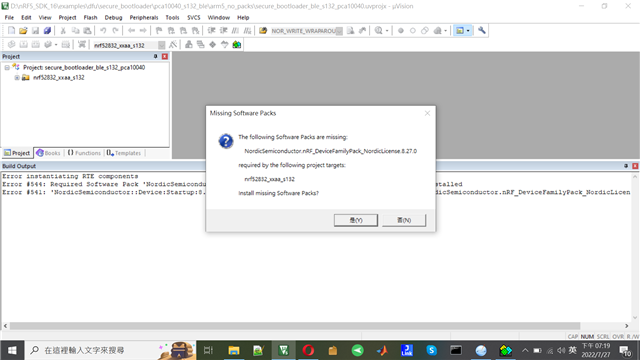Open the target selector nrf52832_xxaa_s132 dropdown
The width and height of the screenshot is (640, 360).
pyautogui.click(x=162, y=45)
